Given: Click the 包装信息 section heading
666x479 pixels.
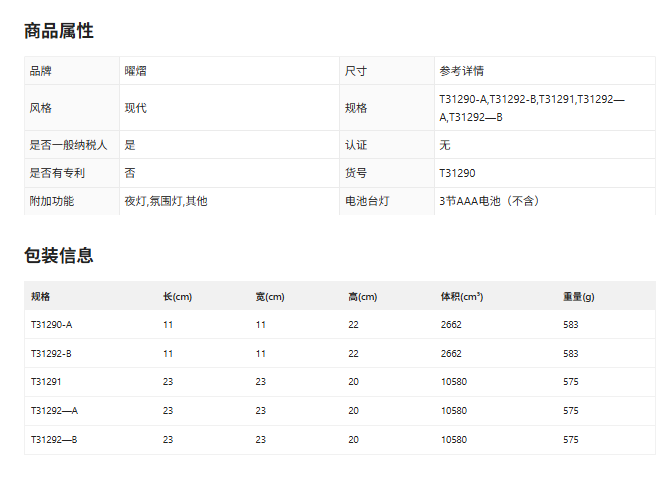Looking at the screenshot, I should click(x=59, y=255).
